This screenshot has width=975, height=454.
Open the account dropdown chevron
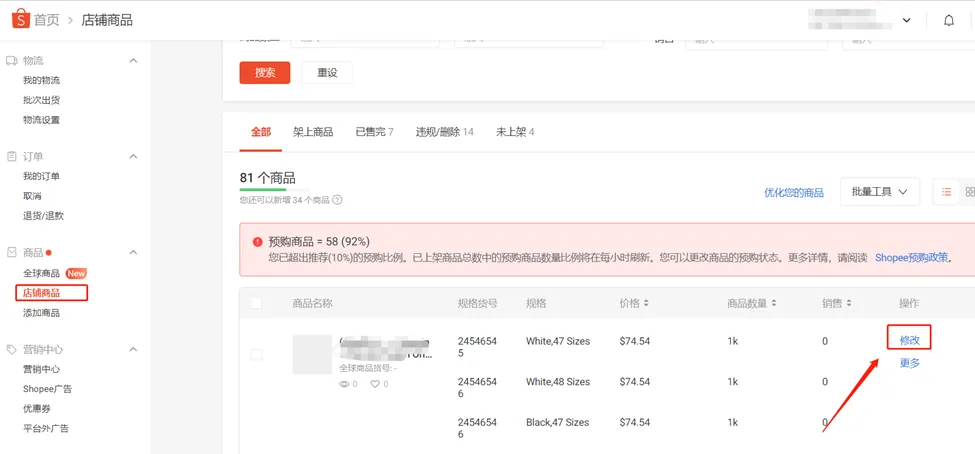[907, 21]
